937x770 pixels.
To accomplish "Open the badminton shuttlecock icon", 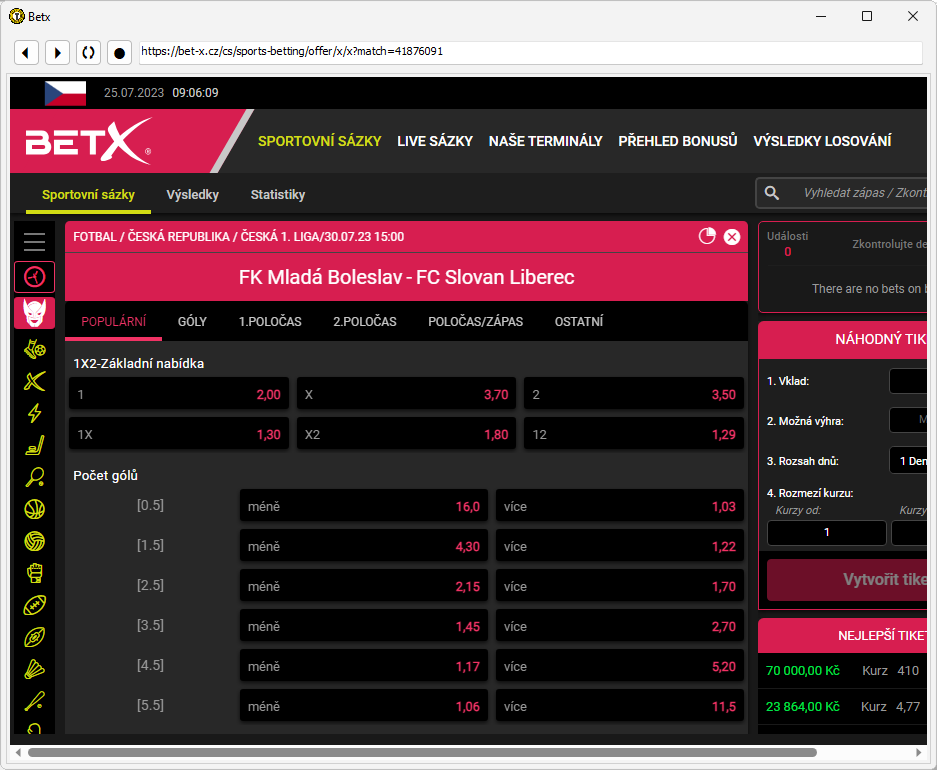I will 35,670.
